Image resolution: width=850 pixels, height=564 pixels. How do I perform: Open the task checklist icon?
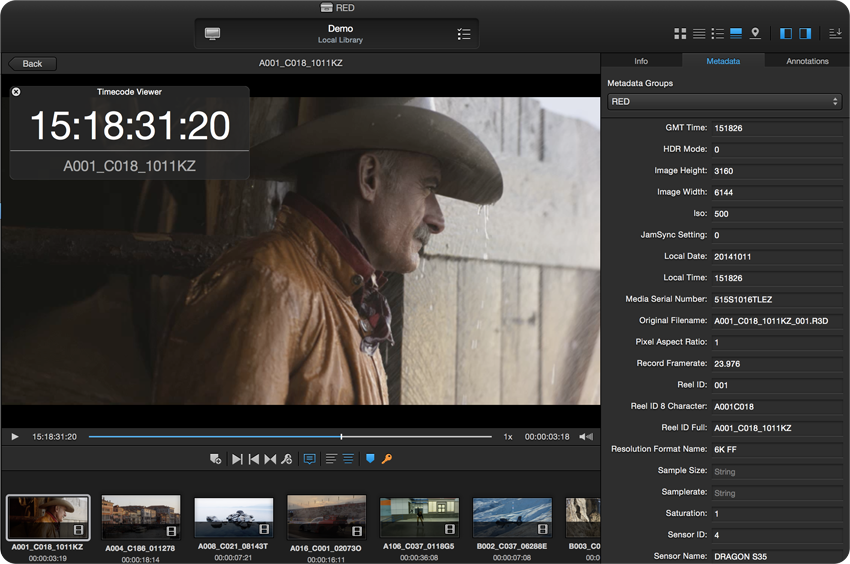463,34
